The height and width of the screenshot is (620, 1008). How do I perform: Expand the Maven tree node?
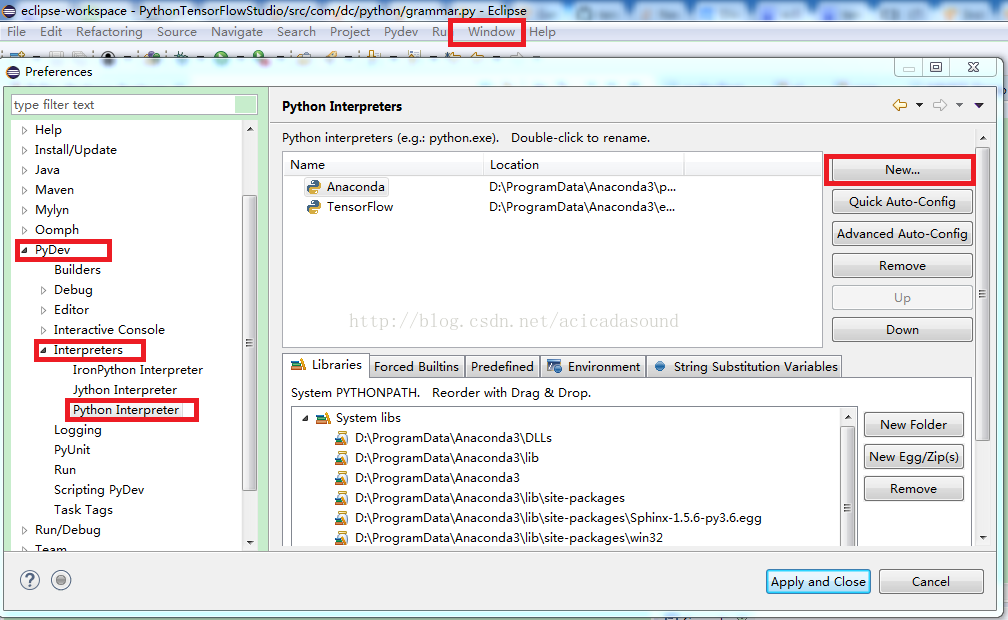point(24,190)
